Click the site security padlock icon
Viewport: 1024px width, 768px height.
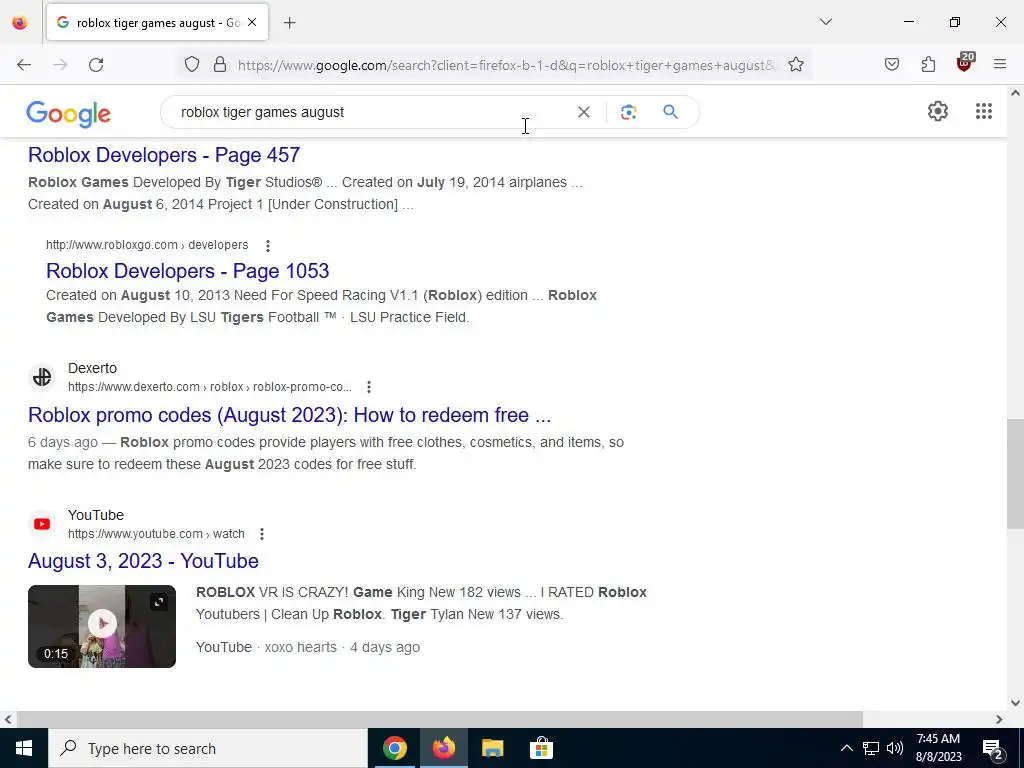[220, 65]
